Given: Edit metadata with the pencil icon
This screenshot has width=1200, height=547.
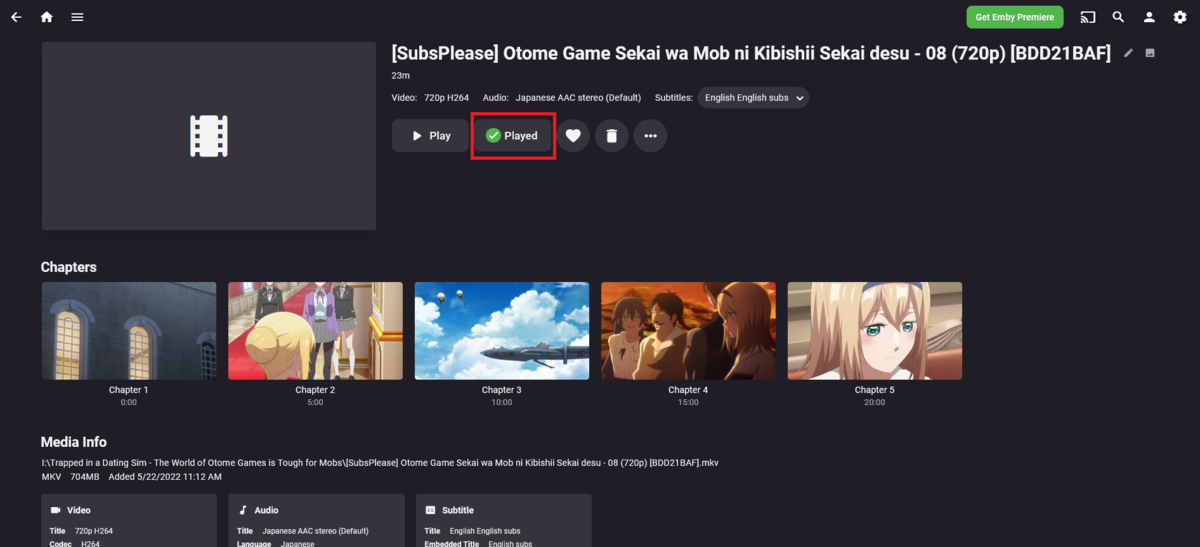Looking at the screenshot, I should coord(1128,53).
